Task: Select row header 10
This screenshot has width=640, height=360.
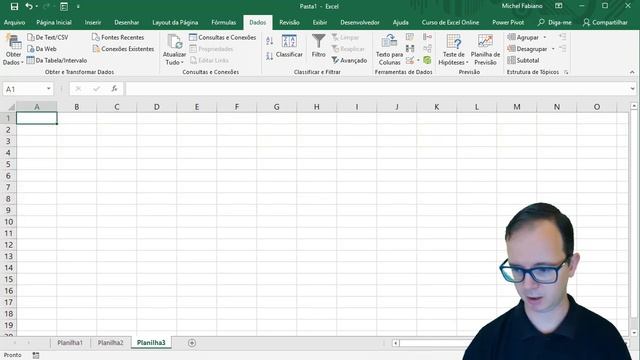Action: click(8, 222)
